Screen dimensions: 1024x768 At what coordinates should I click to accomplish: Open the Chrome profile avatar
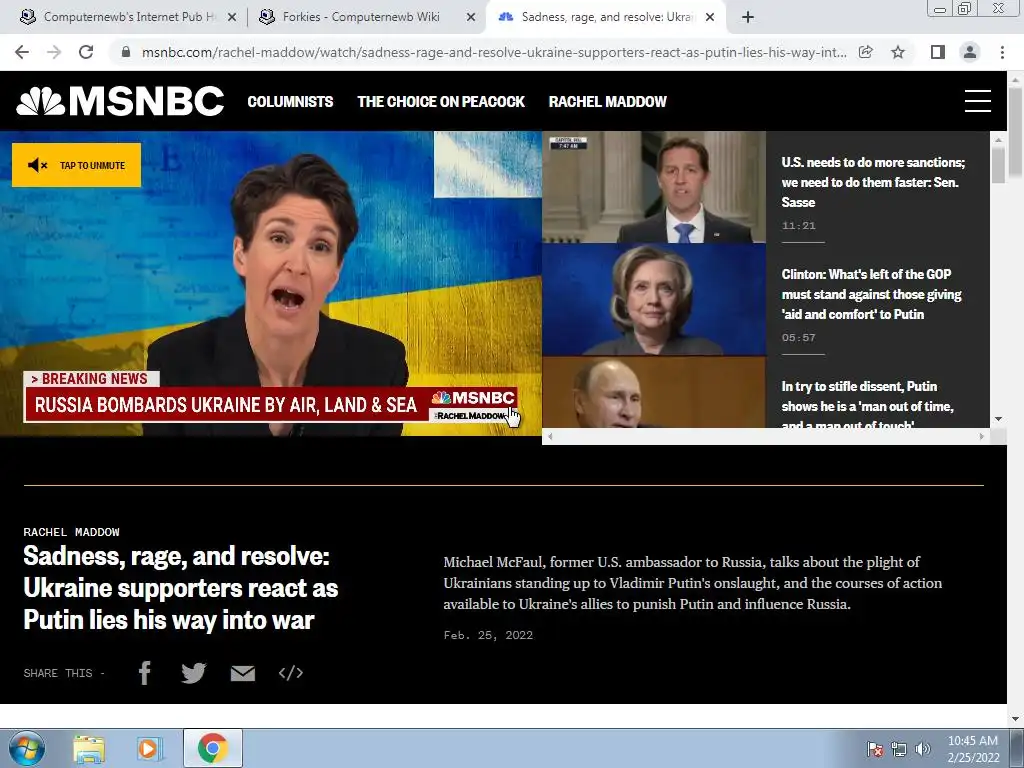(x=970, y=52)
